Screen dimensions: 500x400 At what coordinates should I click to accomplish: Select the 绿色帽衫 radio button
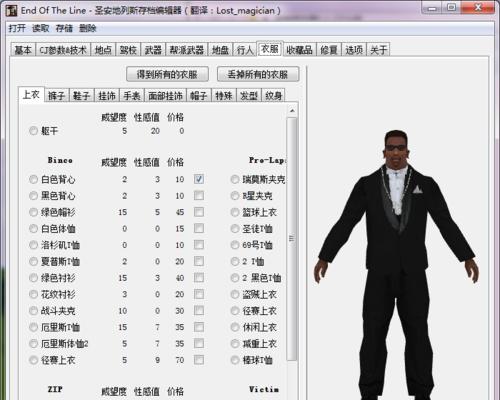click(x=33, y=212)
